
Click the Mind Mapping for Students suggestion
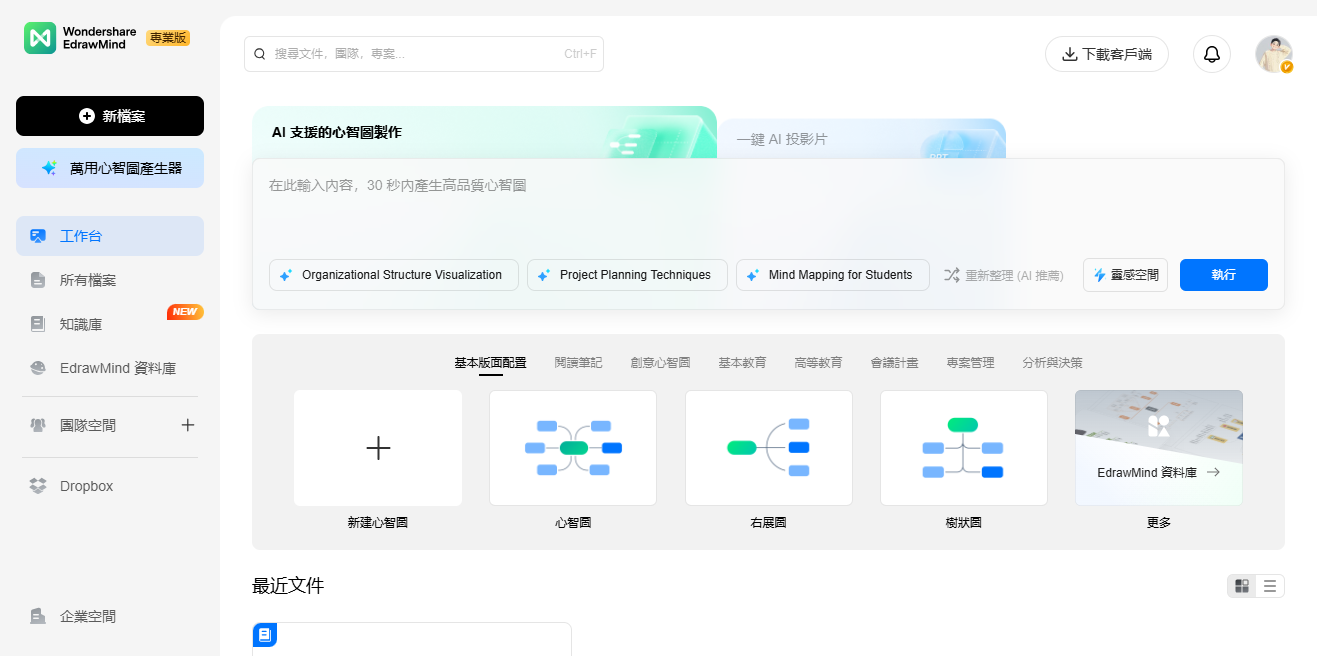pos(832,274)
